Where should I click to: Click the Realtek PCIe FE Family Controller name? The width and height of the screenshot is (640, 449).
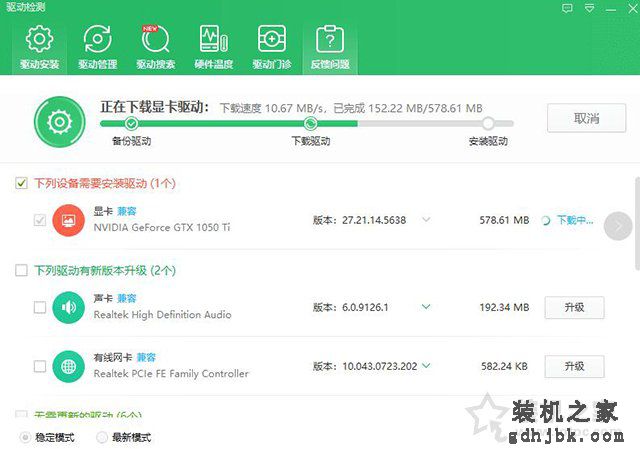click(x=171, y=373)
